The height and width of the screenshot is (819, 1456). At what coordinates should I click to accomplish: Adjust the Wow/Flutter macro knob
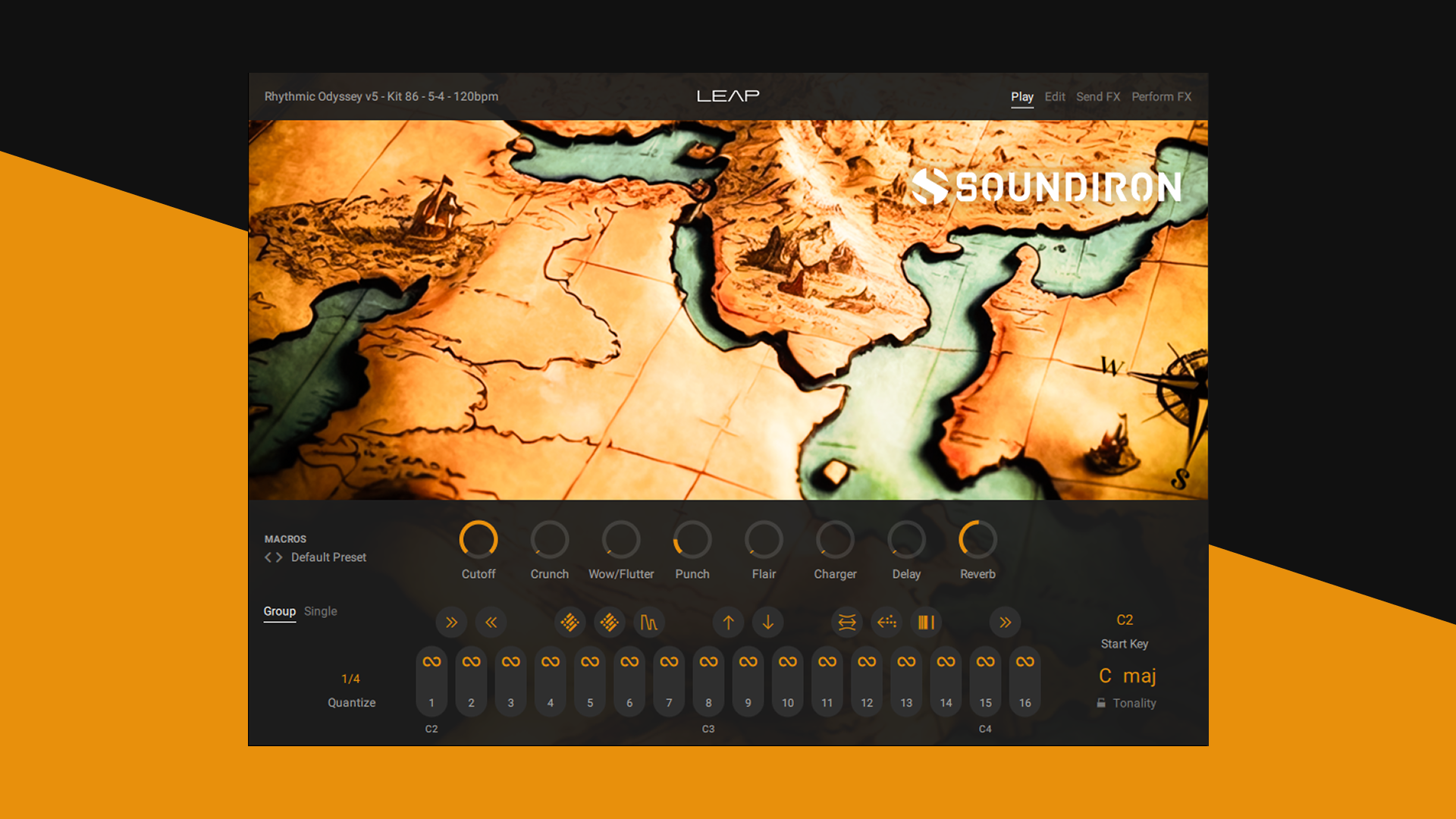click(x=621, y=539)
